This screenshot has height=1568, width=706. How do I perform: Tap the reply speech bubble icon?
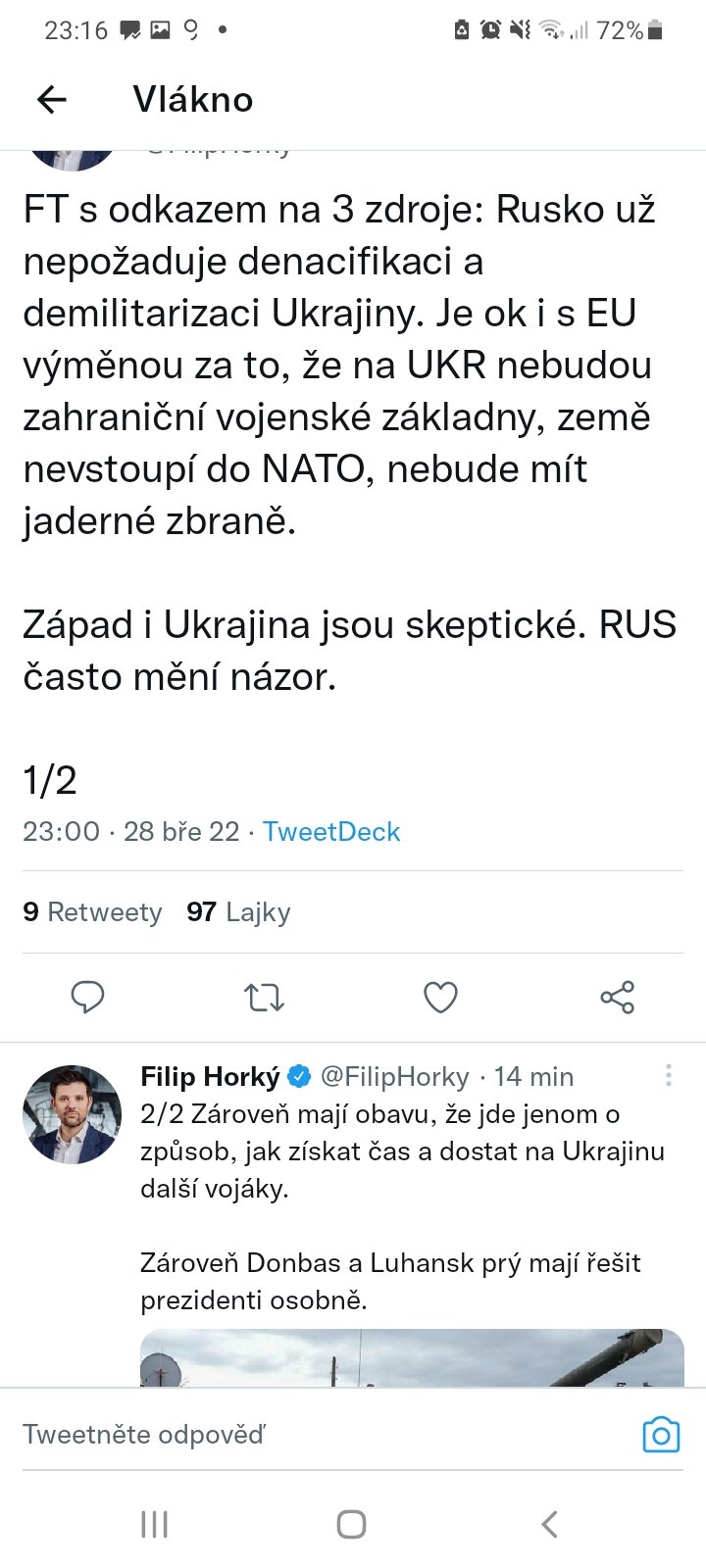point(88,997)
